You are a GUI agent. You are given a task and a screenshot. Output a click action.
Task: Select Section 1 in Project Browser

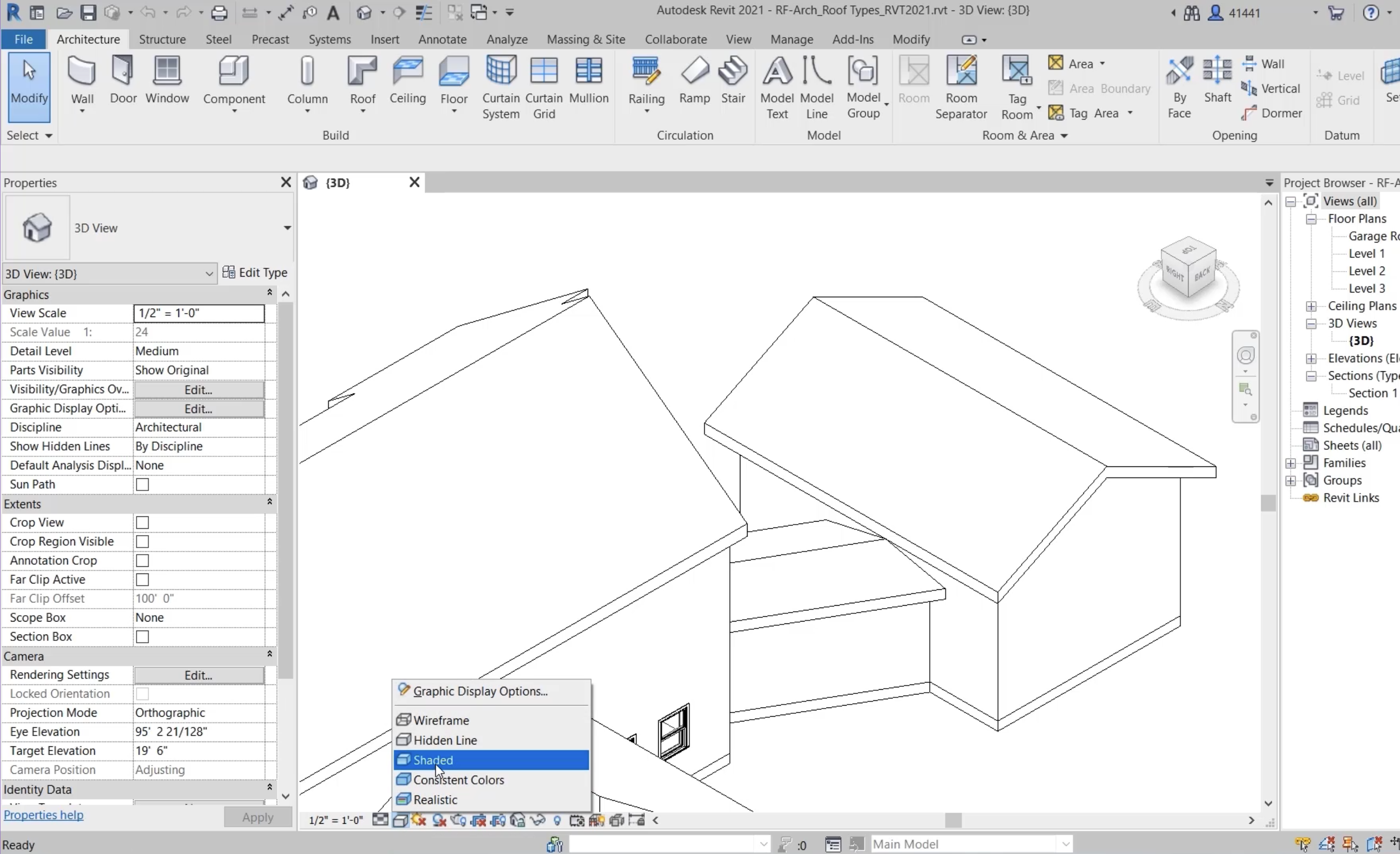click(1372, 393)
